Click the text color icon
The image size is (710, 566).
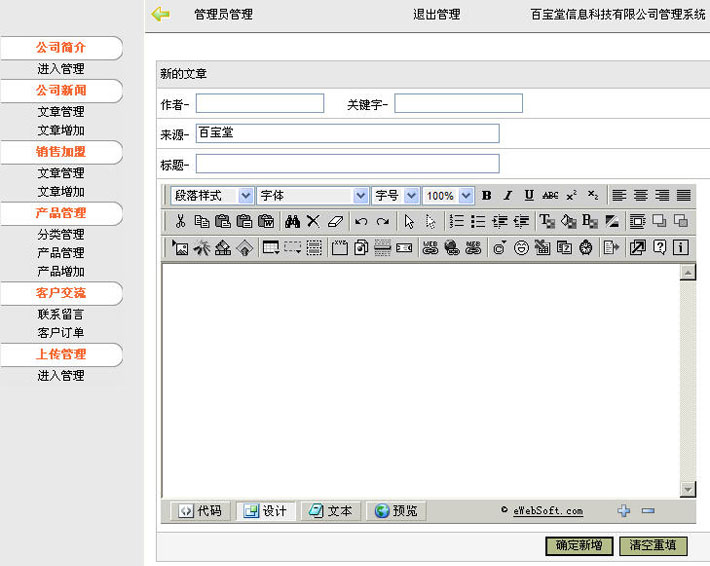[547, 221]
